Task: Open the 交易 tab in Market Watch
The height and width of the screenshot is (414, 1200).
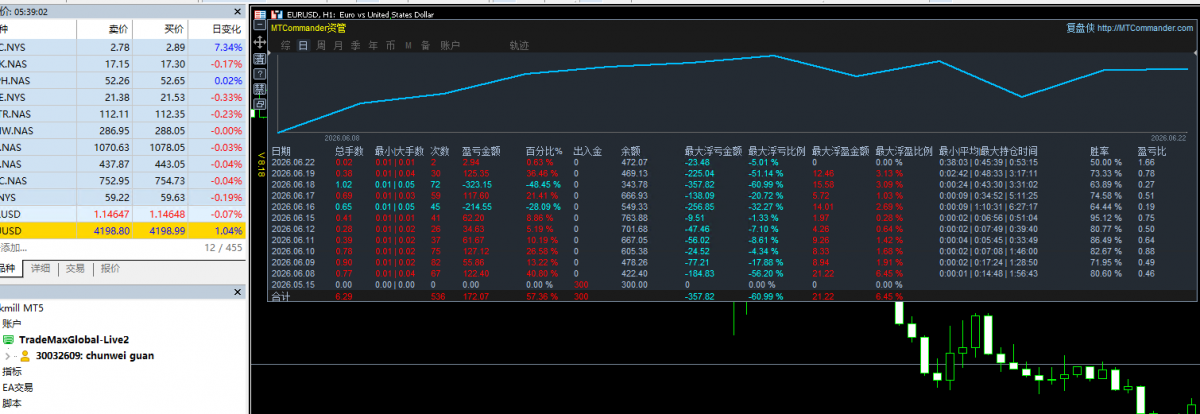Action: click(75, 268)
